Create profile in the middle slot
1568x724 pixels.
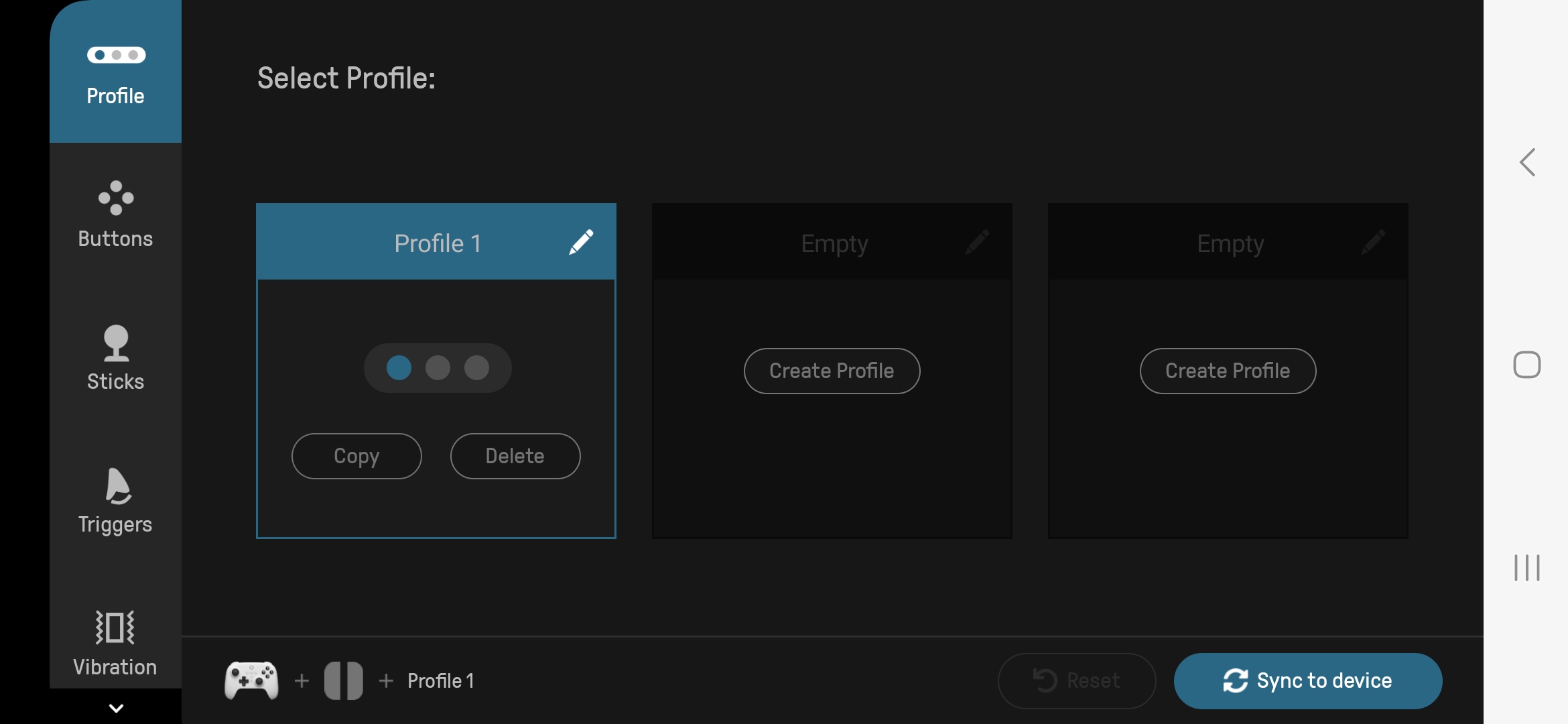coord(832,371)
